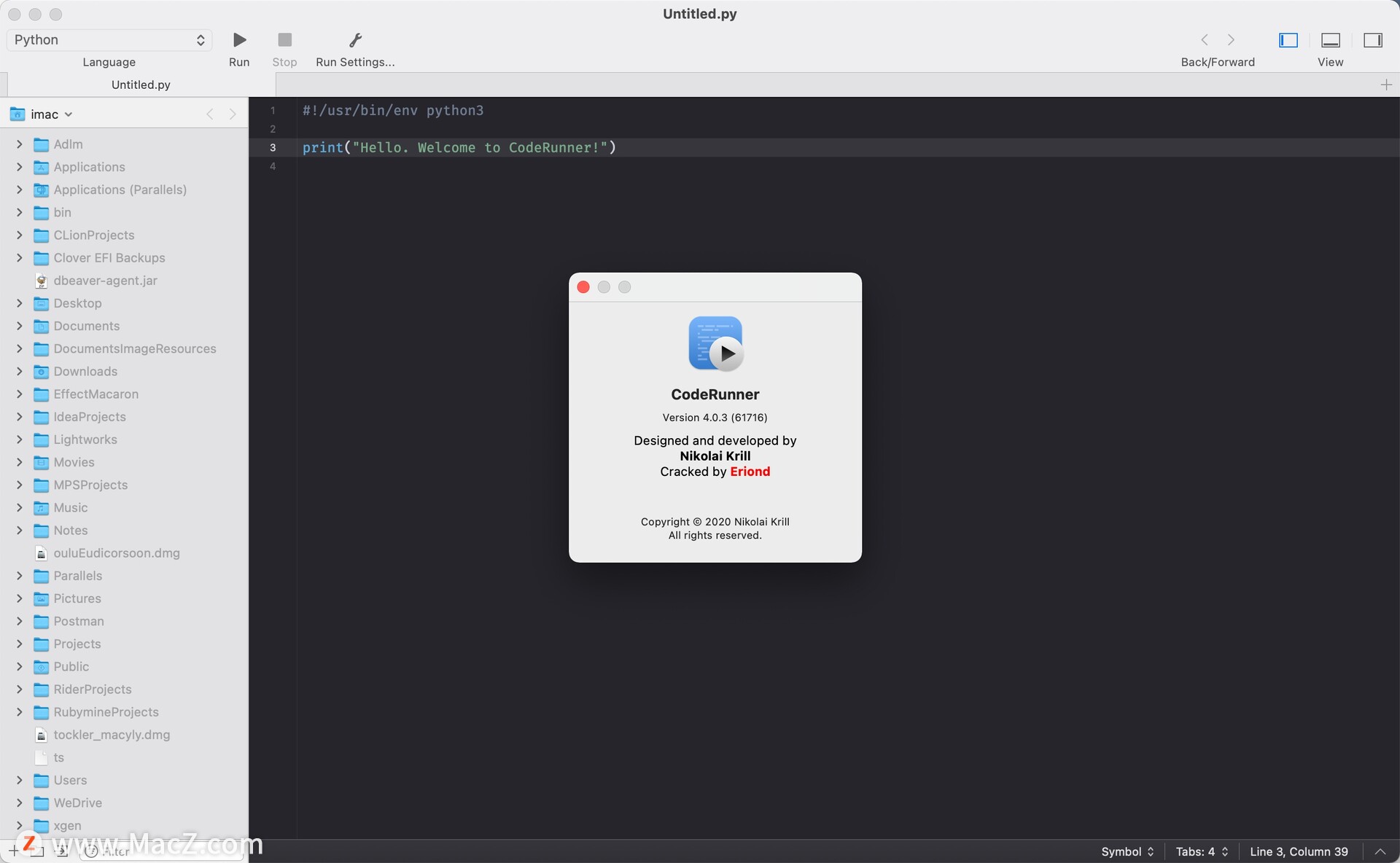Add a new tab with plus button

coord(1386,85)
